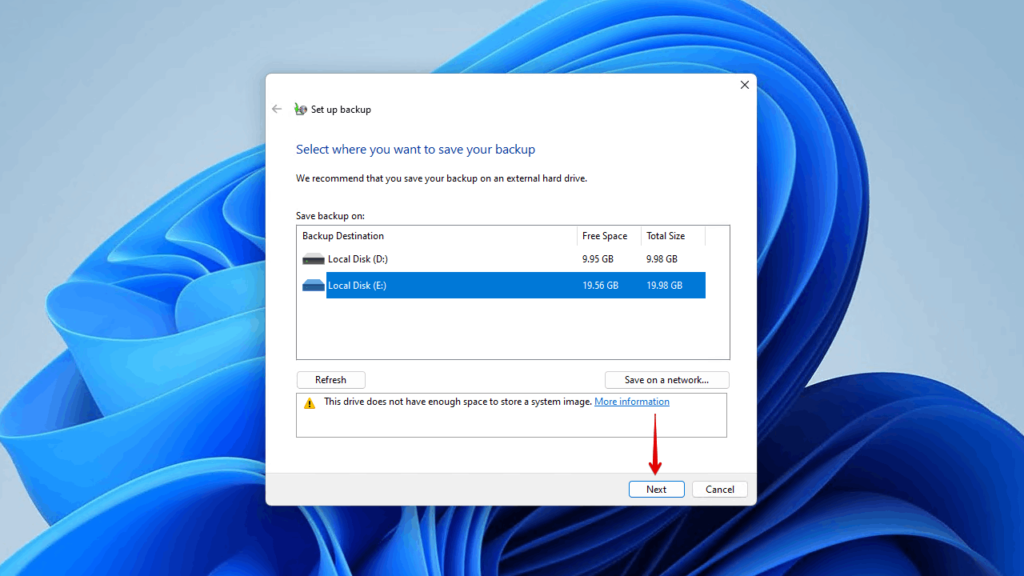Viewport: 1024px width, 576px height.
Task: Click the back navigation arrow
Action: (x=277, y=109)
